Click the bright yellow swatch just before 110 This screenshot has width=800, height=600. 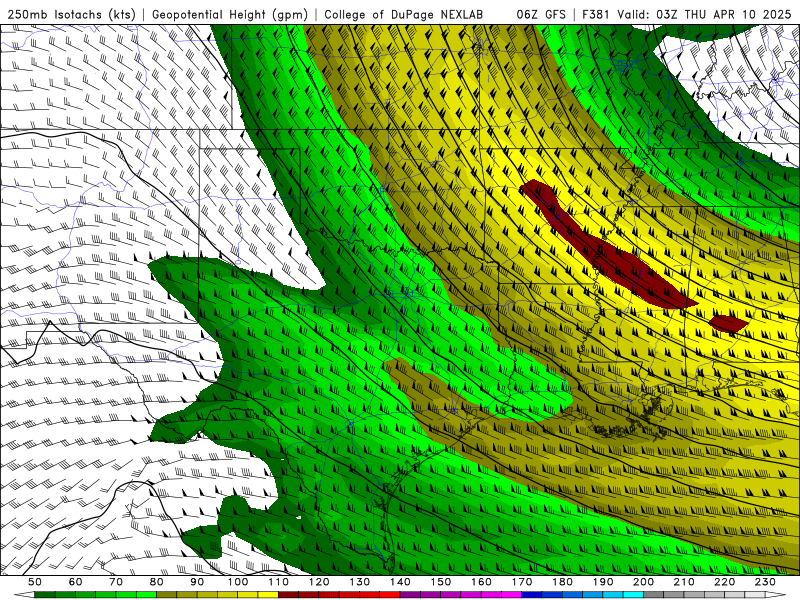(x=268, y=595)
